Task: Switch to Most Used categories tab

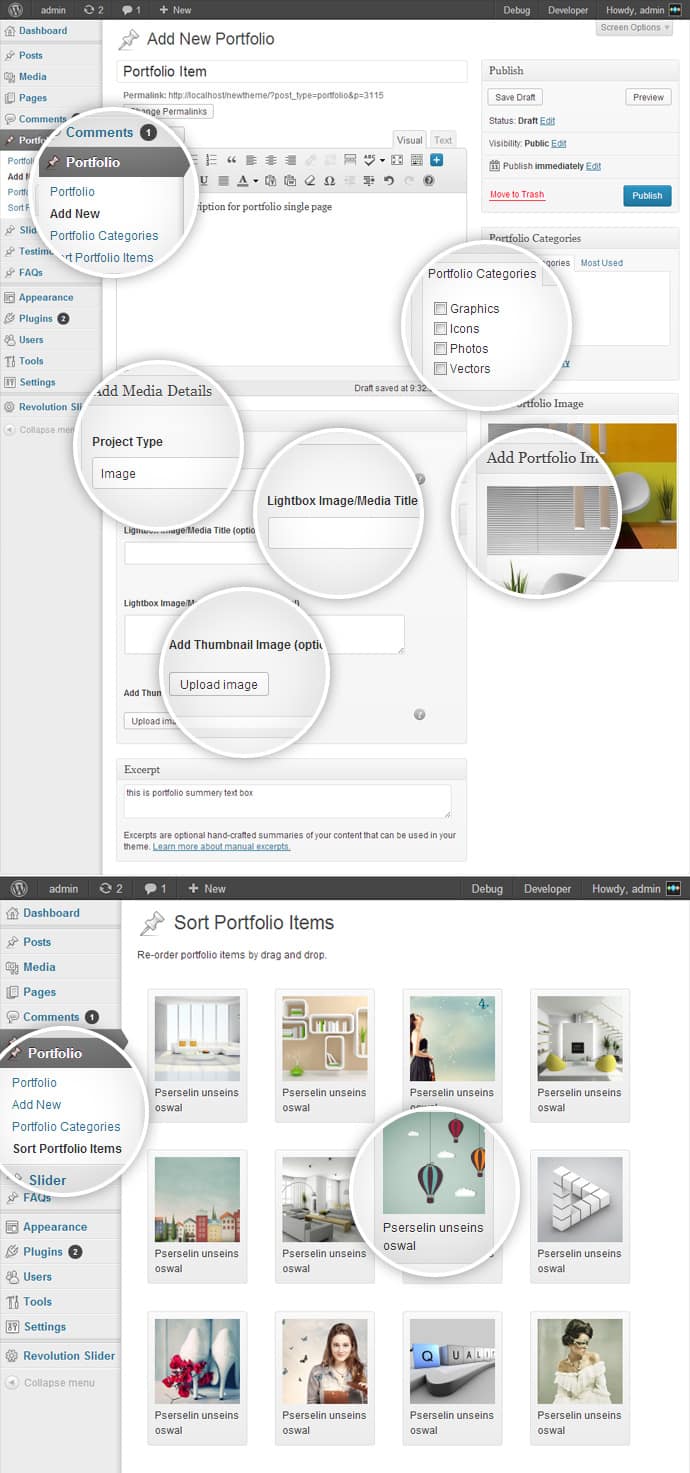Action: pyautogui.click(x=601, y=263)
